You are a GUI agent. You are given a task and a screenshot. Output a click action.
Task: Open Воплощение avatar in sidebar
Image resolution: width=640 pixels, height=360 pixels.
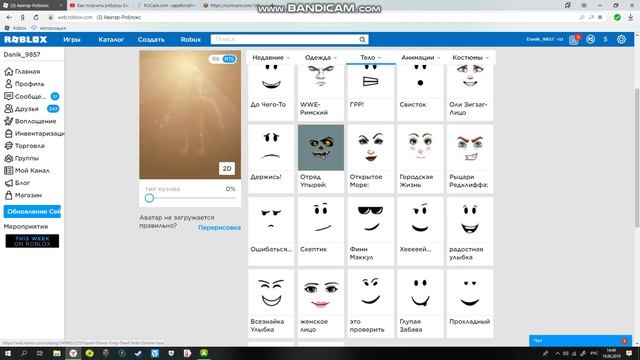[x=30, y=121]
